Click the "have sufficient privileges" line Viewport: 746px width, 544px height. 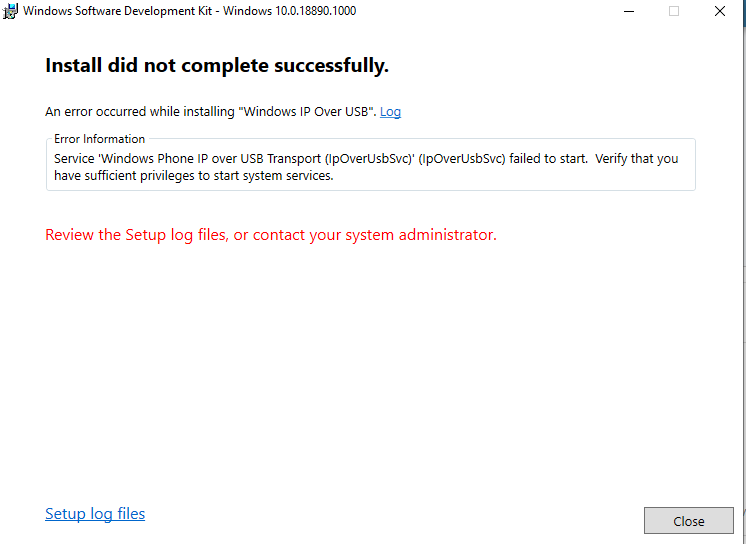click(x=193, y=176)
